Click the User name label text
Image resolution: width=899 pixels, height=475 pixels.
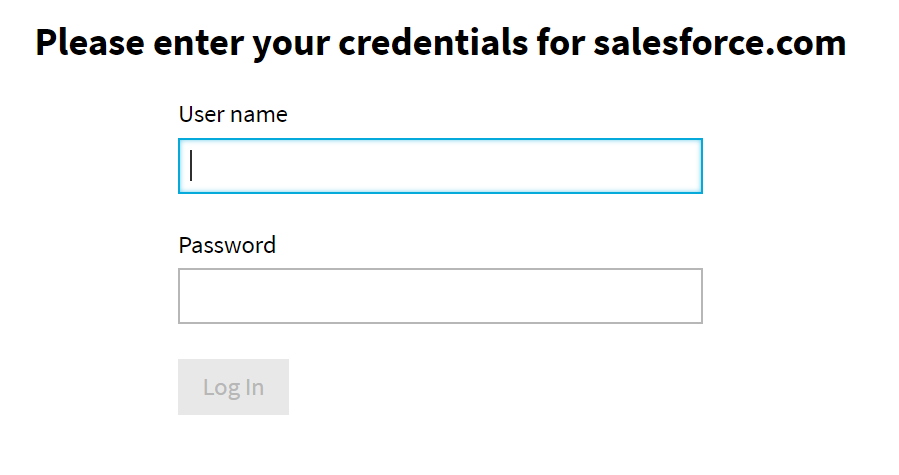click(233, 115)
